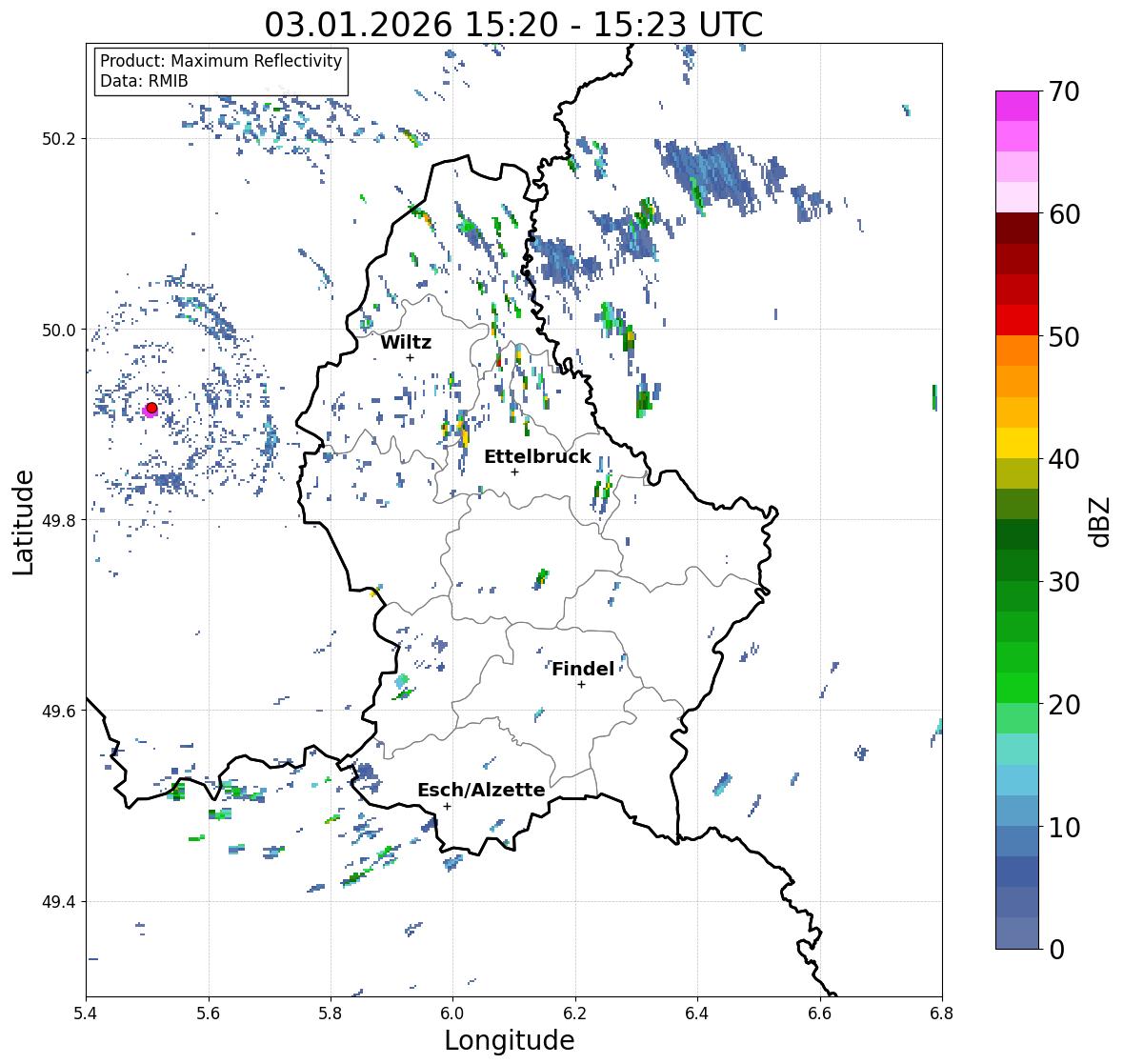
Task: Click the 60 colorbar tick label
Action: point(1064,214)
